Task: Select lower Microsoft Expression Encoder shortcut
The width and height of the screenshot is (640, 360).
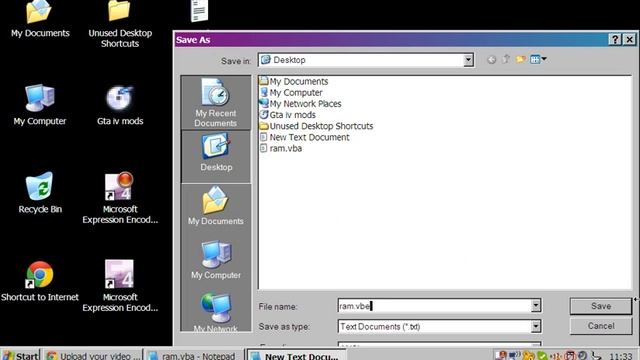Action: (120, 286)
